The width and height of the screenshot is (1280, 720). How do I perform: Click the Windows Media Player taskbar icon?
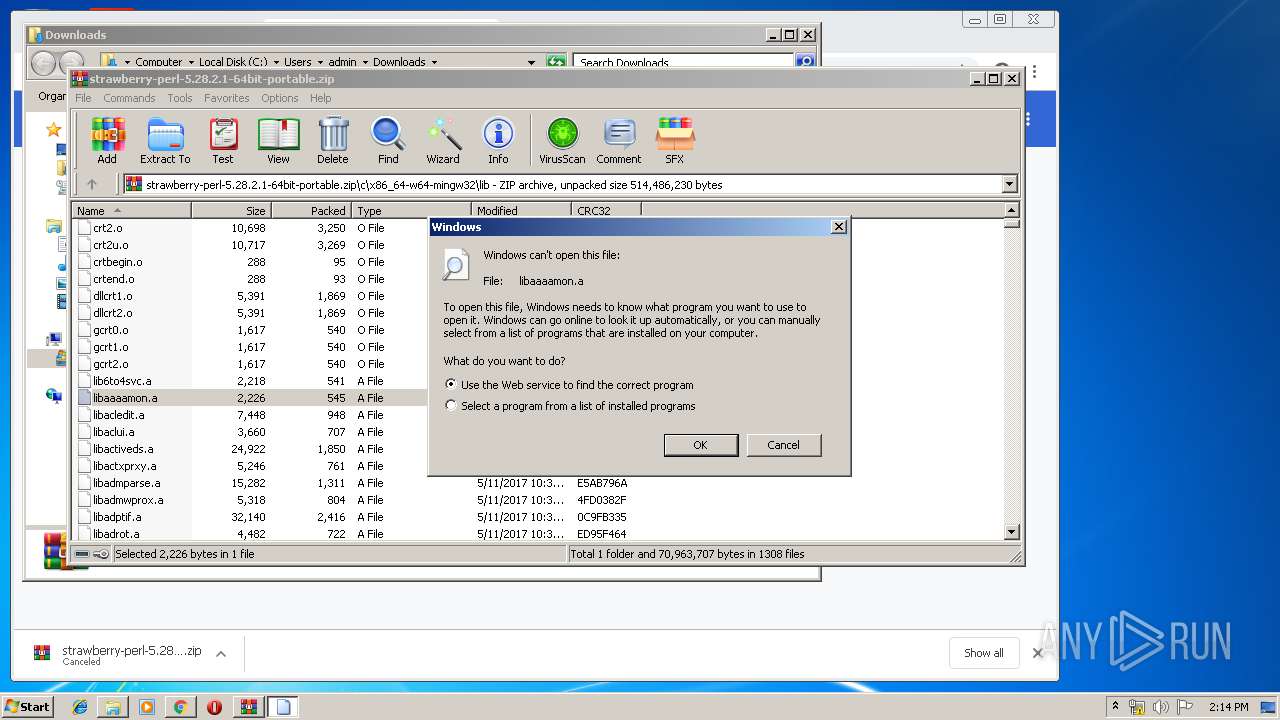click(147, 707)
